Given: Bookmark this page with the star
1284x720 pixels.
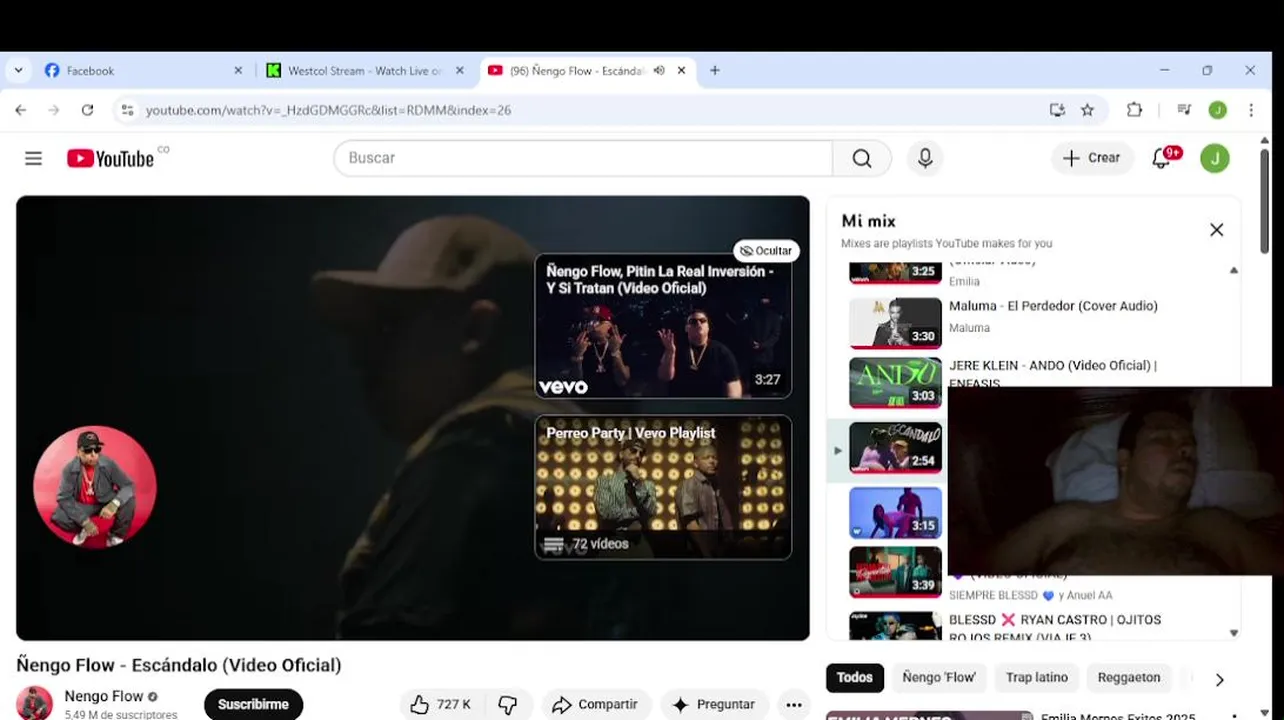Looking at the screenshot, I should pyautogui.click(x=1087, y=110).
